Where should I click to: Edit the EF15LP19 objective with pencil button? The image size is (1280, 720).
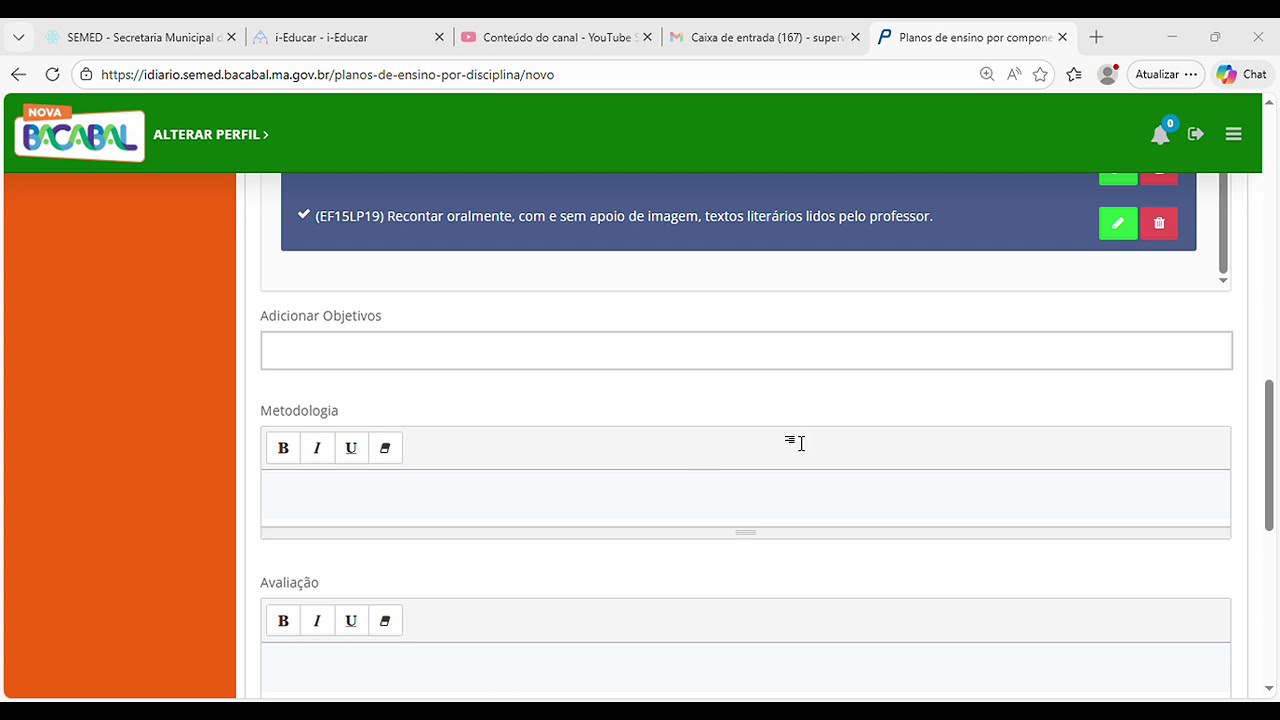1118,223
